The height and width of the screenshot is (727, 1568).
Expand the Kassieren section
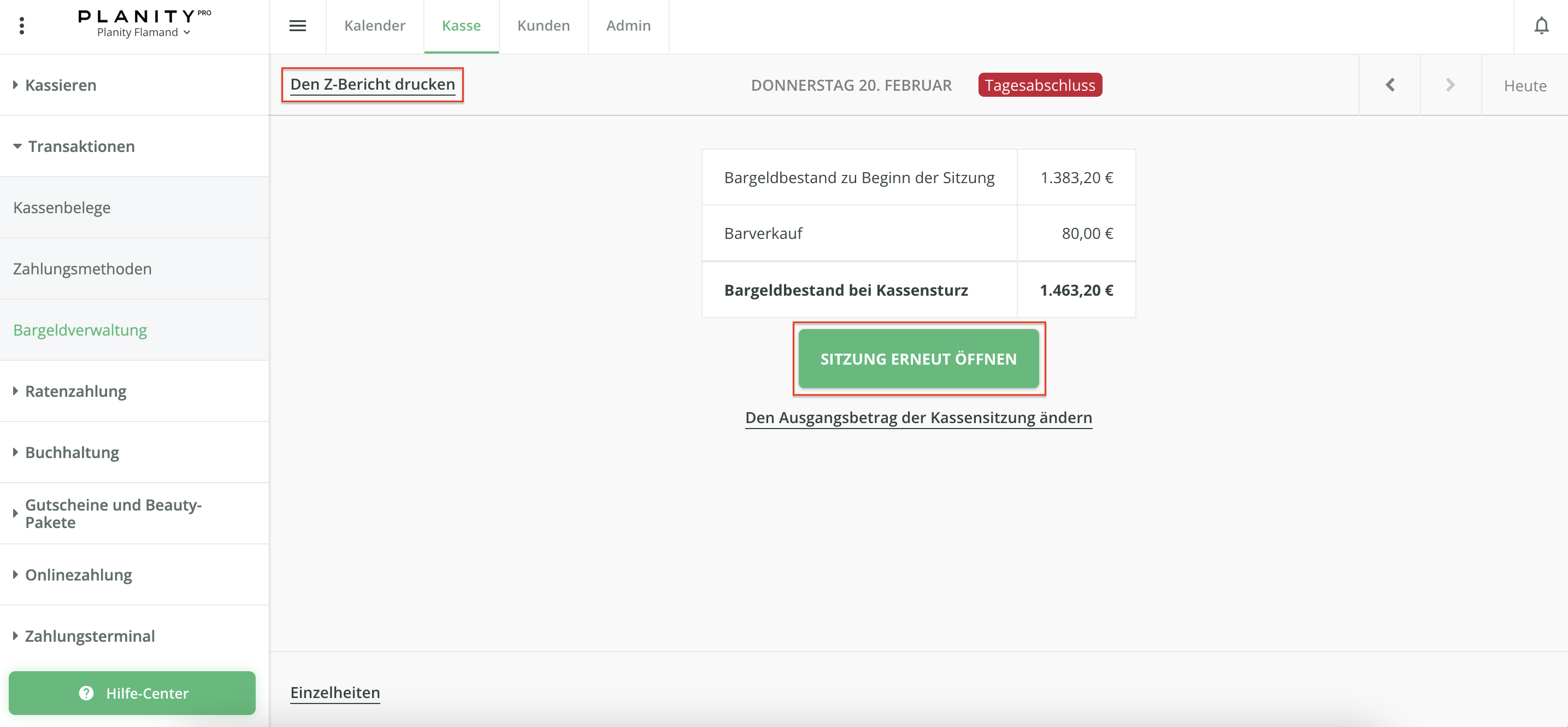[x=61, y=85]
